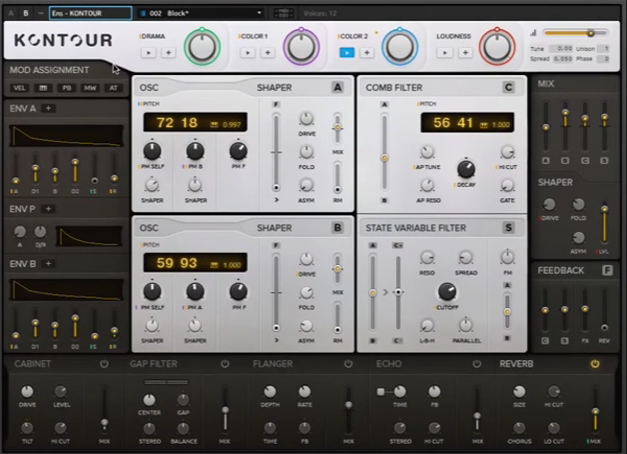
Task: Click the Gap Filter CENTER knob
Action: click(x=149, y=399)
